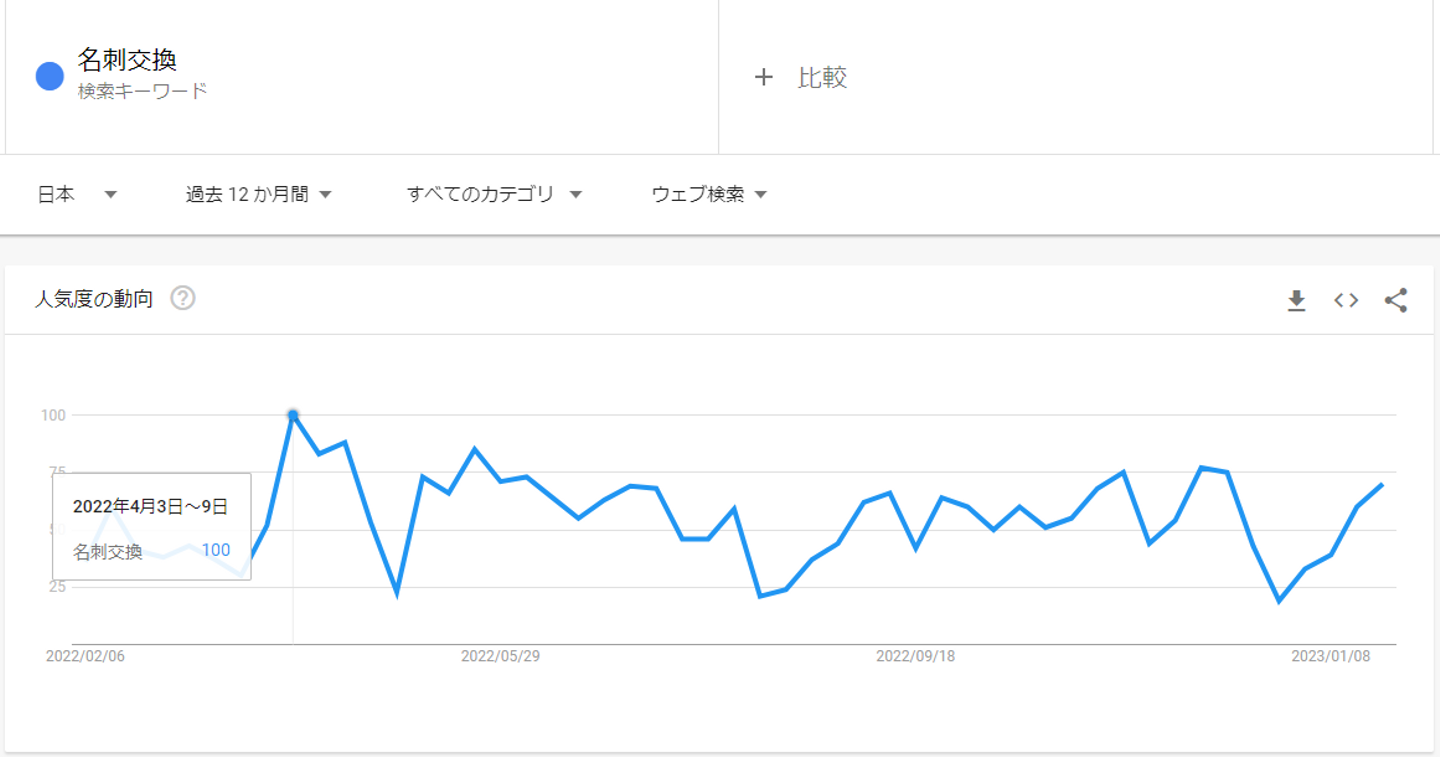Click the 名刺交換 search term
This screenshot has width=1440, height=757.
pyautogui.click(x=127, y=60)
